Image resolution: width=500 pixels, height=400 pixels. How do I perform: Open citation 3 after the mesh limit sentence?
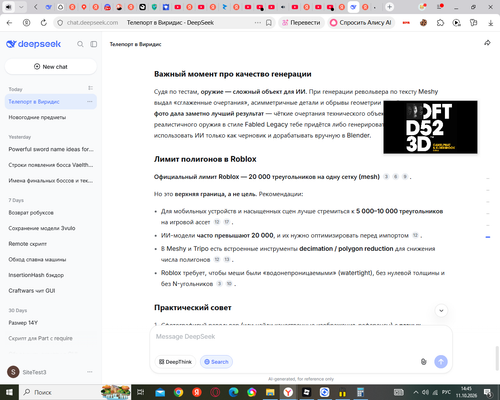[x=386, y=177]
